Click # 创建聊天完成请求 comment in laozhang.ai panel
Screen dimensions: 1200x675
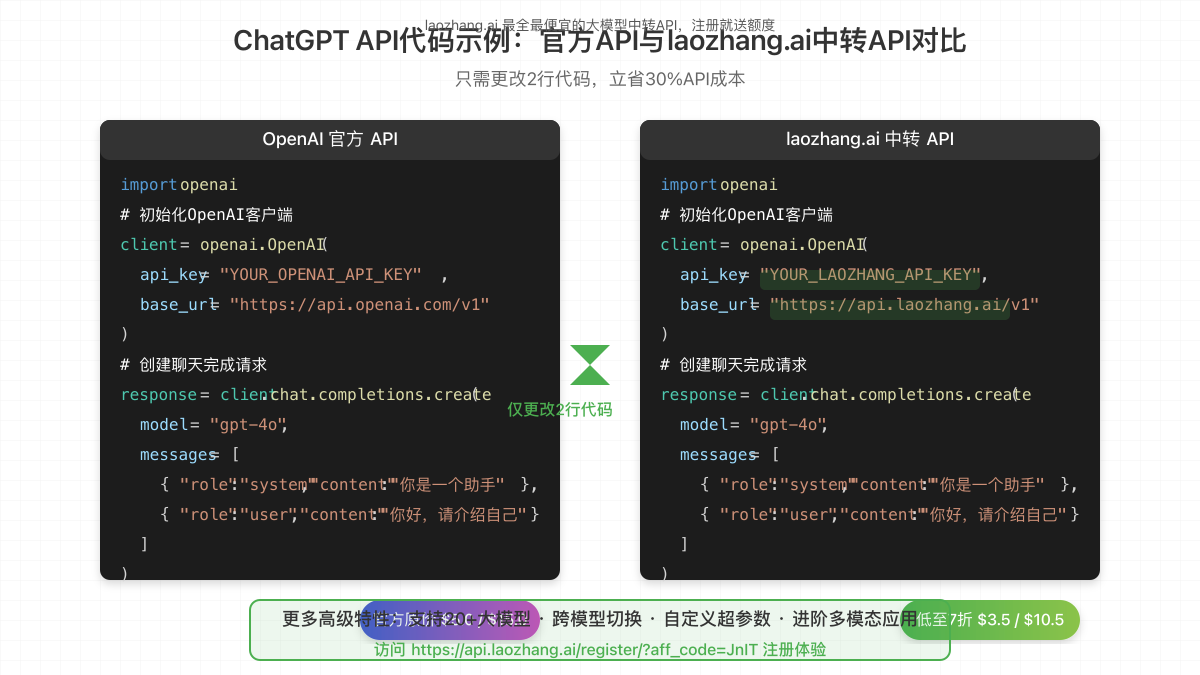pos(734,365)
